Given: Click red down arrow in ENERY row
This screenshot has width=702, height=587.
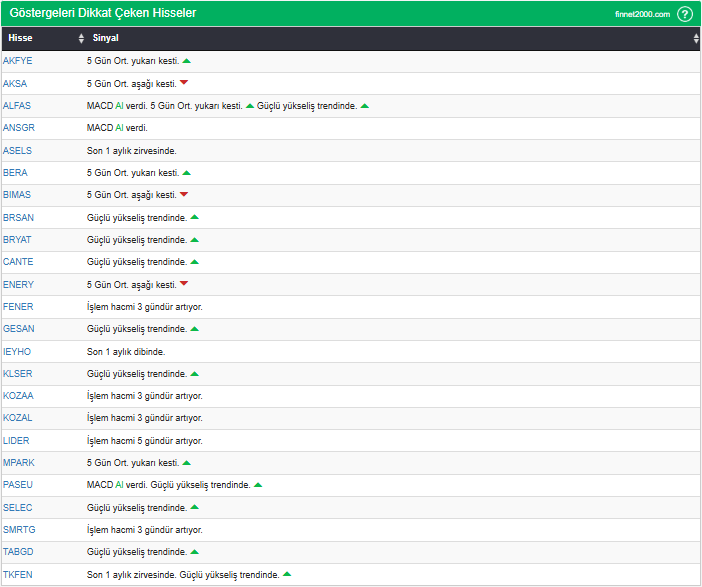Looking at the screenshot, I should point(184,284).
